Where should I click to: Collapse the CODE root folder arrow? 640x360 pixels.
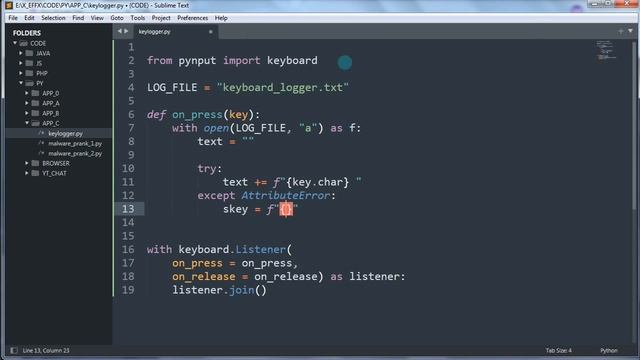pyautogui.click(x=15, y=43)
